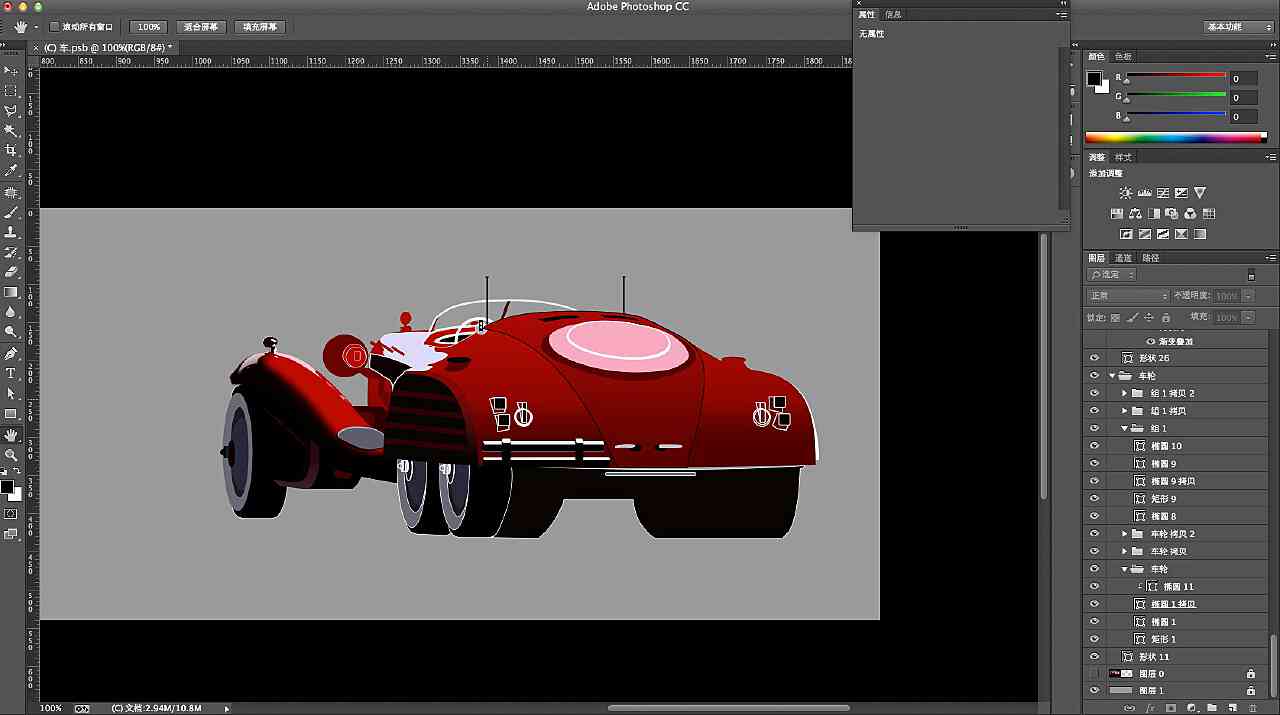This screenshot has width=1280, height=715.
Task: Click the 适合屏幕 fit screen button
Action: pyautogui.click(x=201, y=27)
